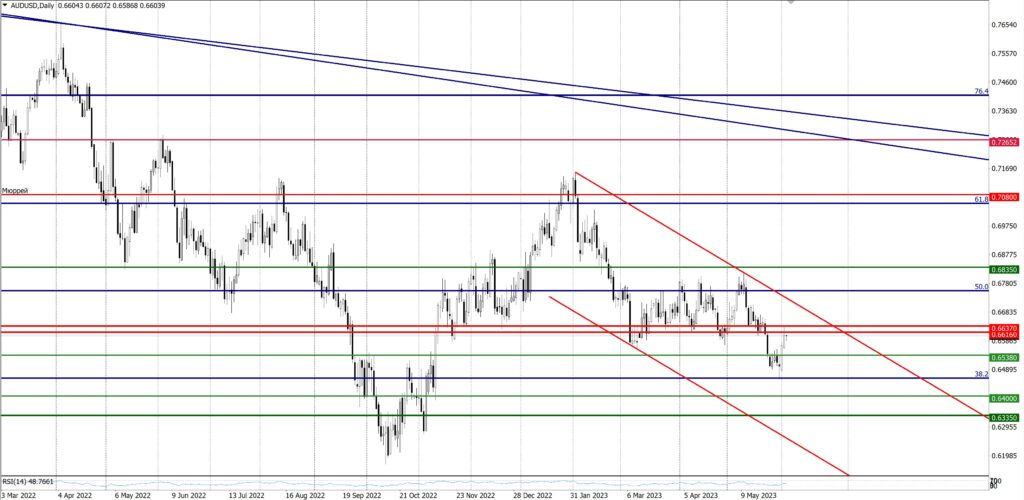Click the 3 Mar 2022 date label
The height and width of the screenshot is (500, 1024).
[20, 494]
